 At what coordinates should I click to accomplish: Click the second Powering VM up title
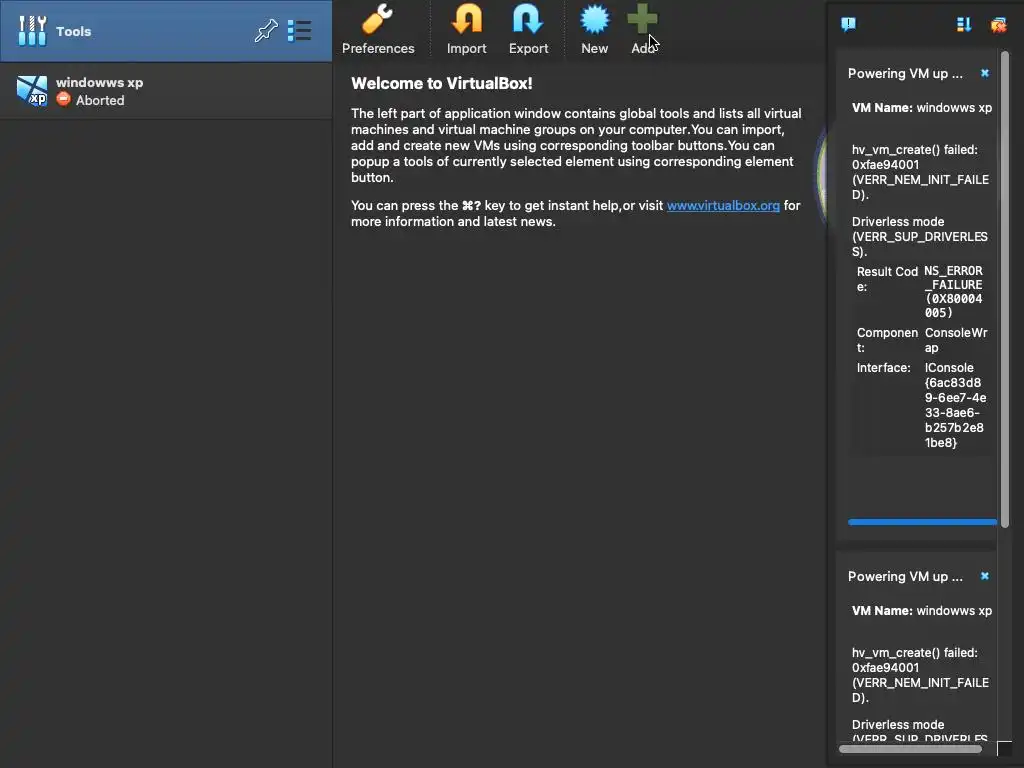coord(905,576)
